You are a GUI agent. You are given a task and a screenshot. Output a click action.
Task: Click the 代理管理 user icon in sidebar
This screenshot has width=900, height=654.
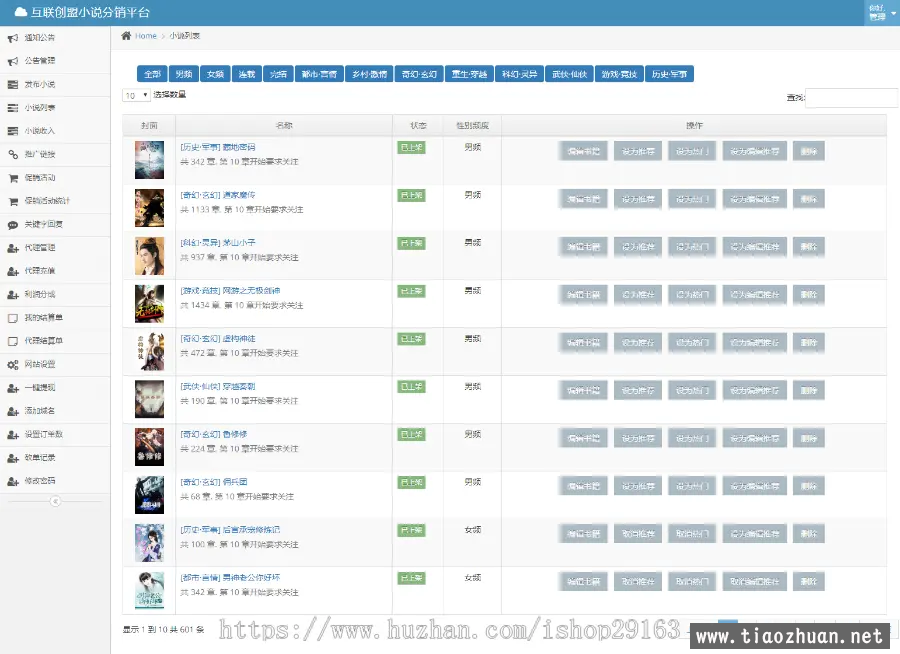13,248
